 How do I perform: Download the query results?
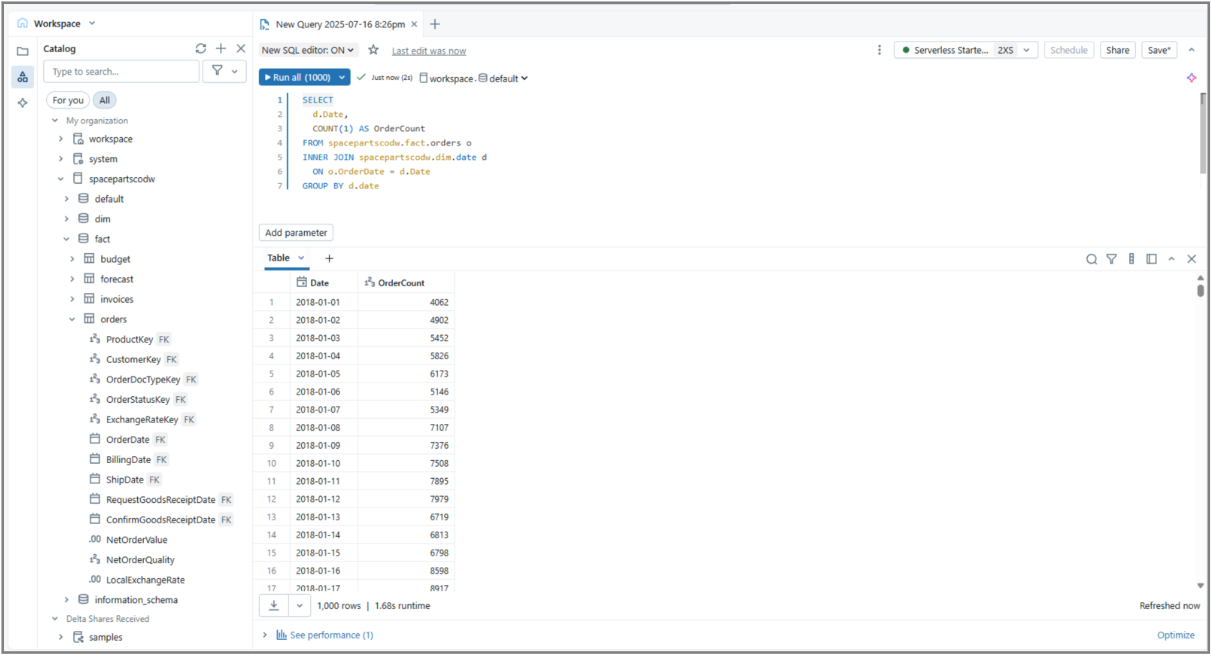pos(272,605)
